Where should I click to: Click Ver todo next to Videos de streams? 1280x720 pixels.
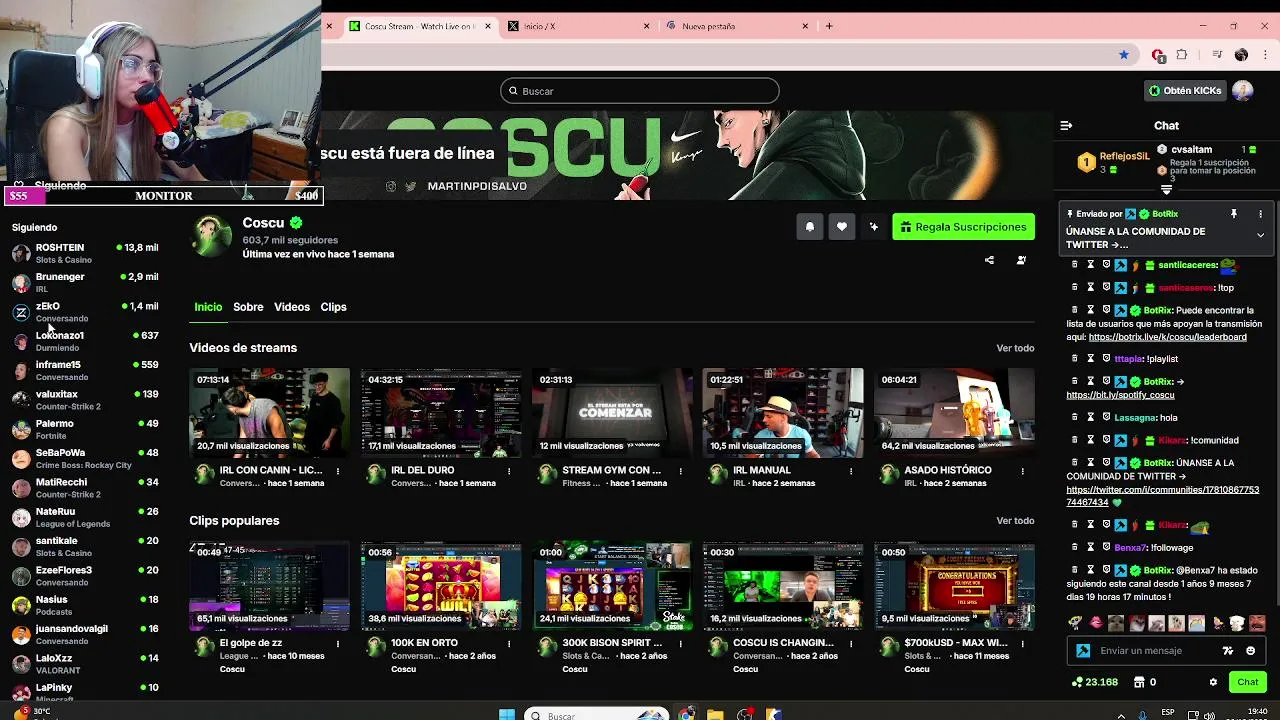[1015, 348]
